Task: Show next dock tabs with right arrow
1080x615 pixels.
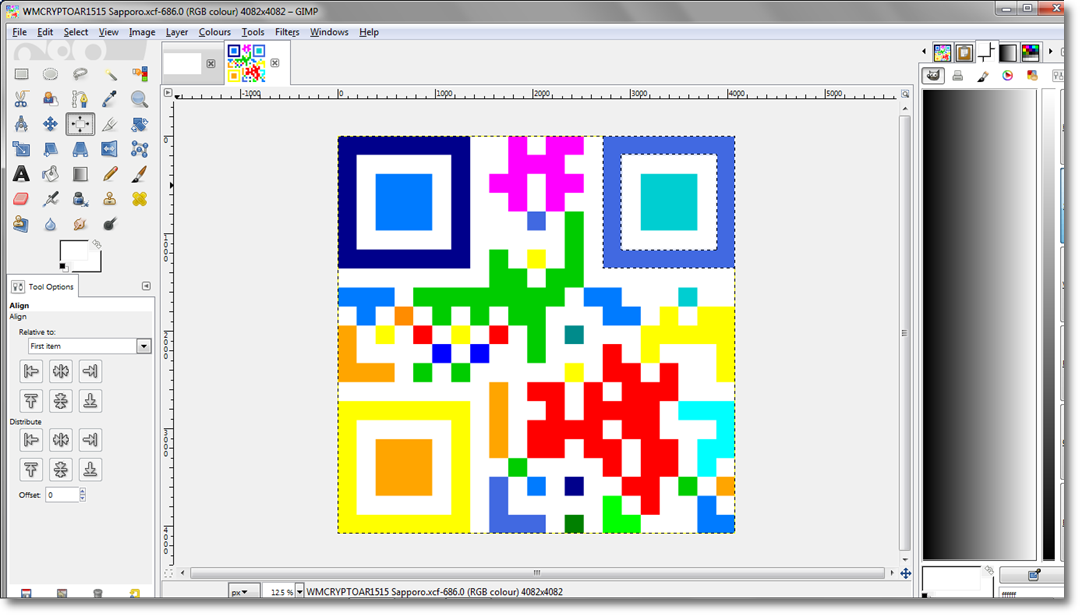Action: (1050, 52)
